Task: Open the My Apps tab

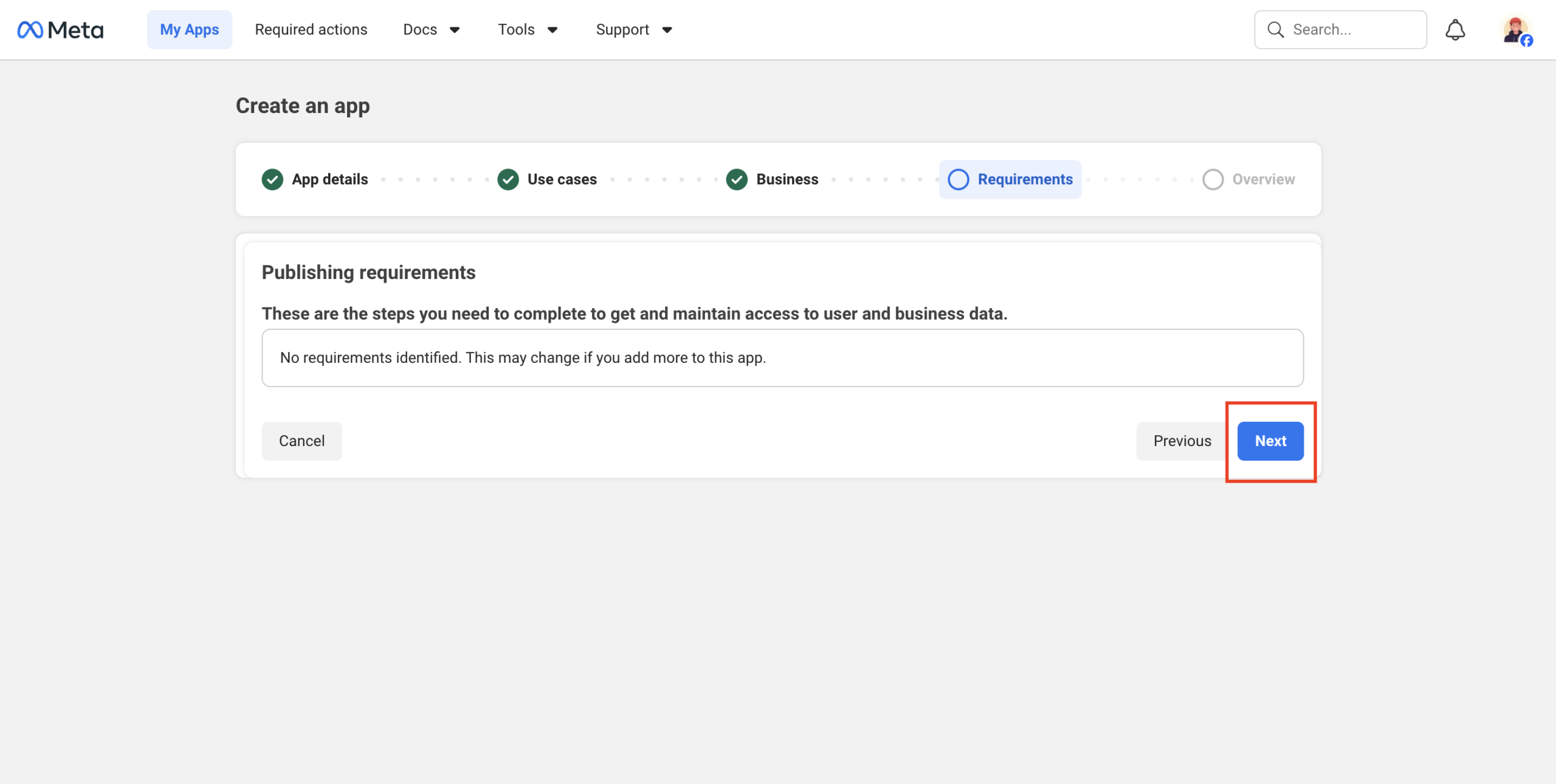Action: [x=189, y=29]
